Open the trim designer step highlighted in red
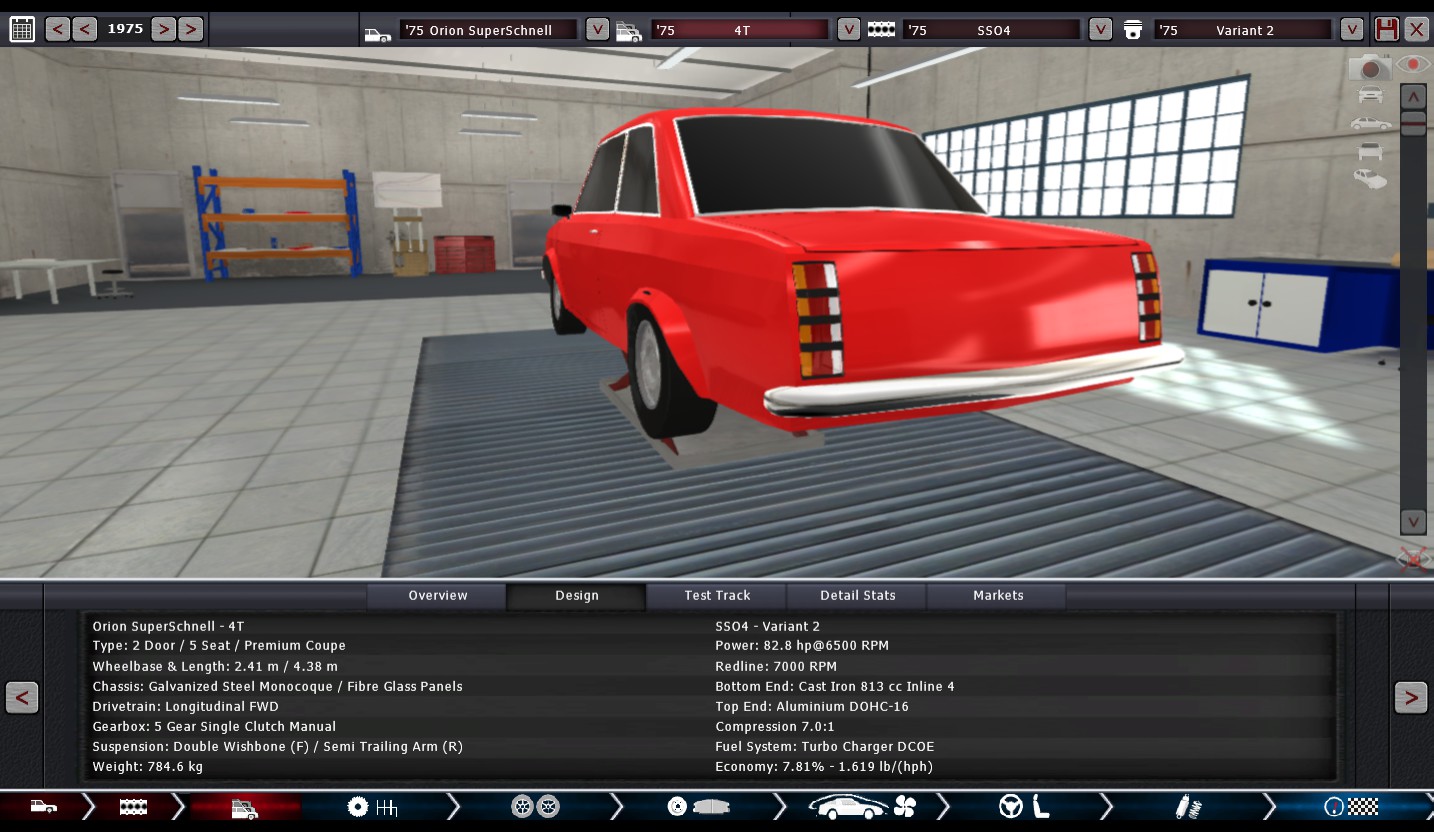This screenshot has height=832, width=1434. click(x=245, y=807)
